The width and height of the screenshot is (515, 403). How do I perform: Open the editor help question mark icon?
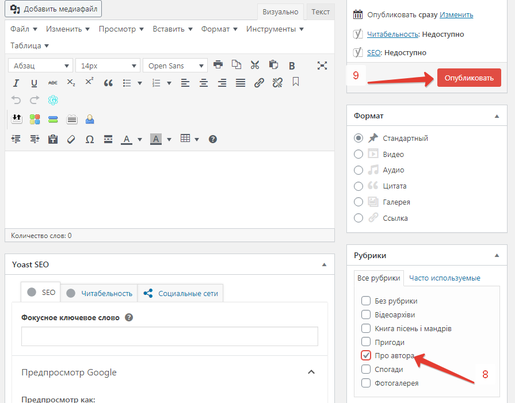[213, 139]
